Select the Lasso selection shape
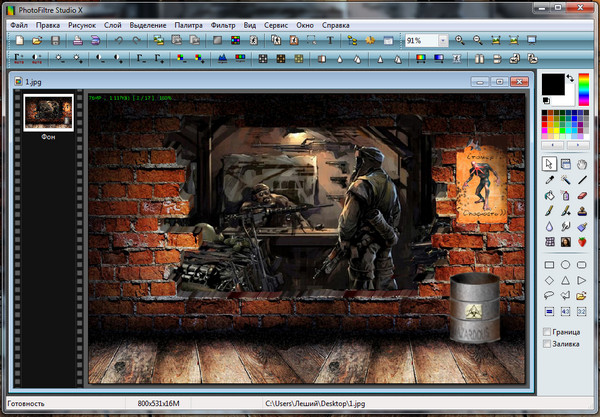Image resolution: width=600 pixels, height=417 pixels. click(549, 297)
